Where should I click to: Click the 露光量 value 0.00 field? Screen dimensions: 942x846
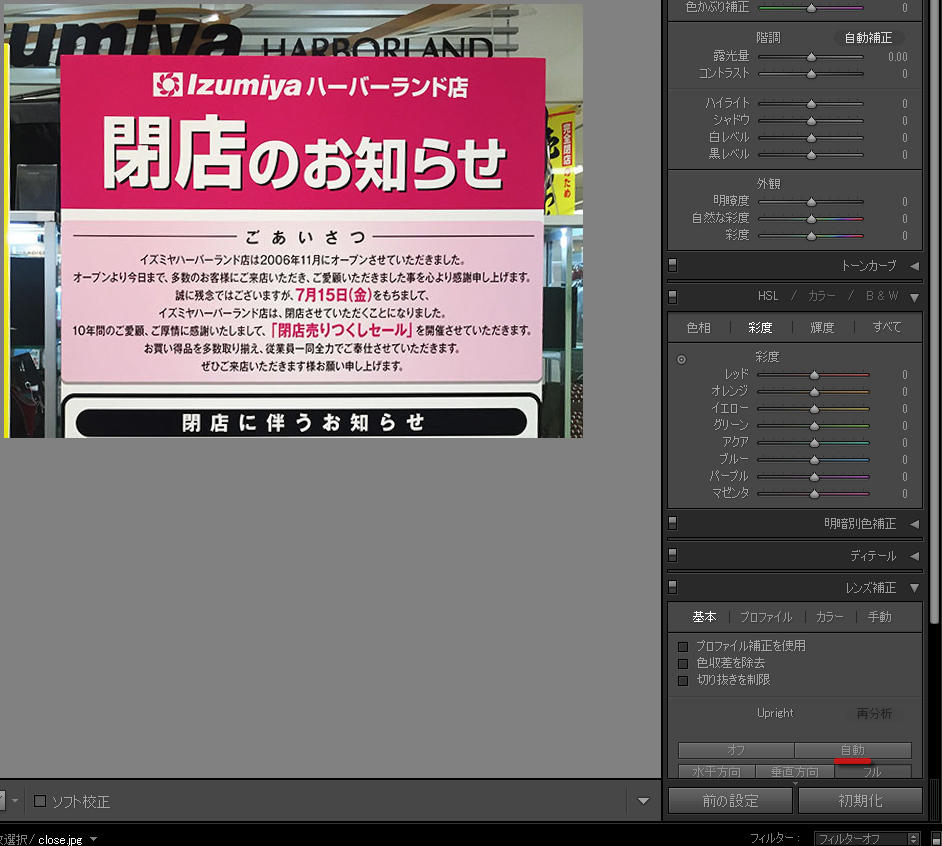pos(898,57)
